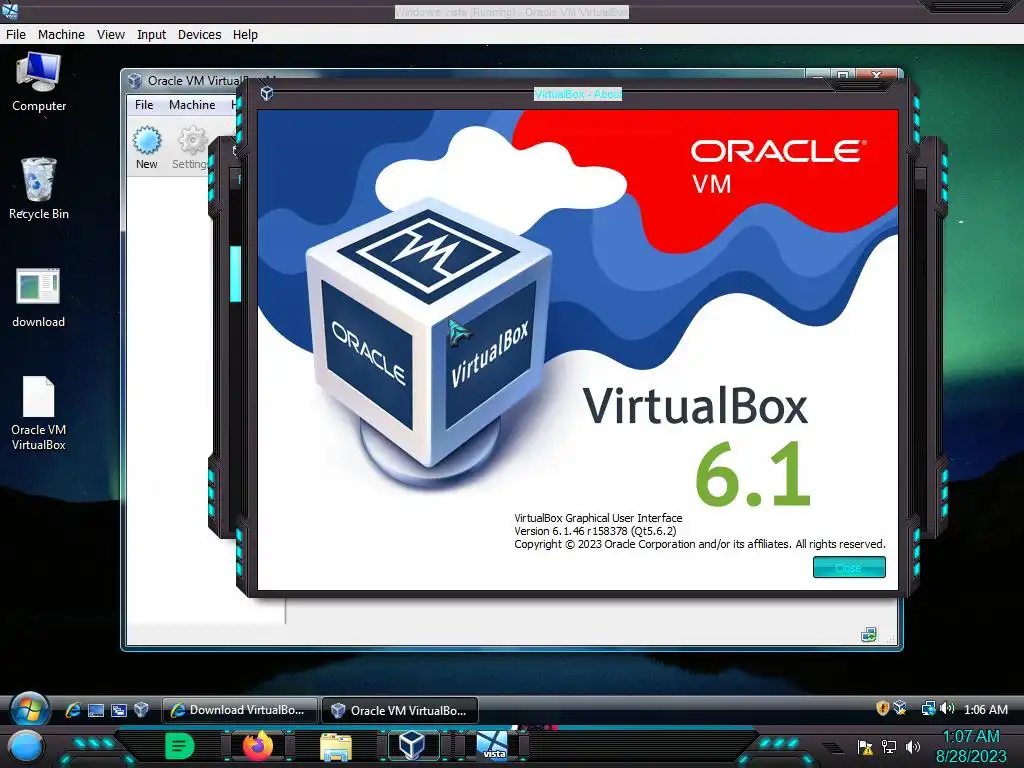
Task: Click the VirtualBox cube logo image
Action: 429,343
